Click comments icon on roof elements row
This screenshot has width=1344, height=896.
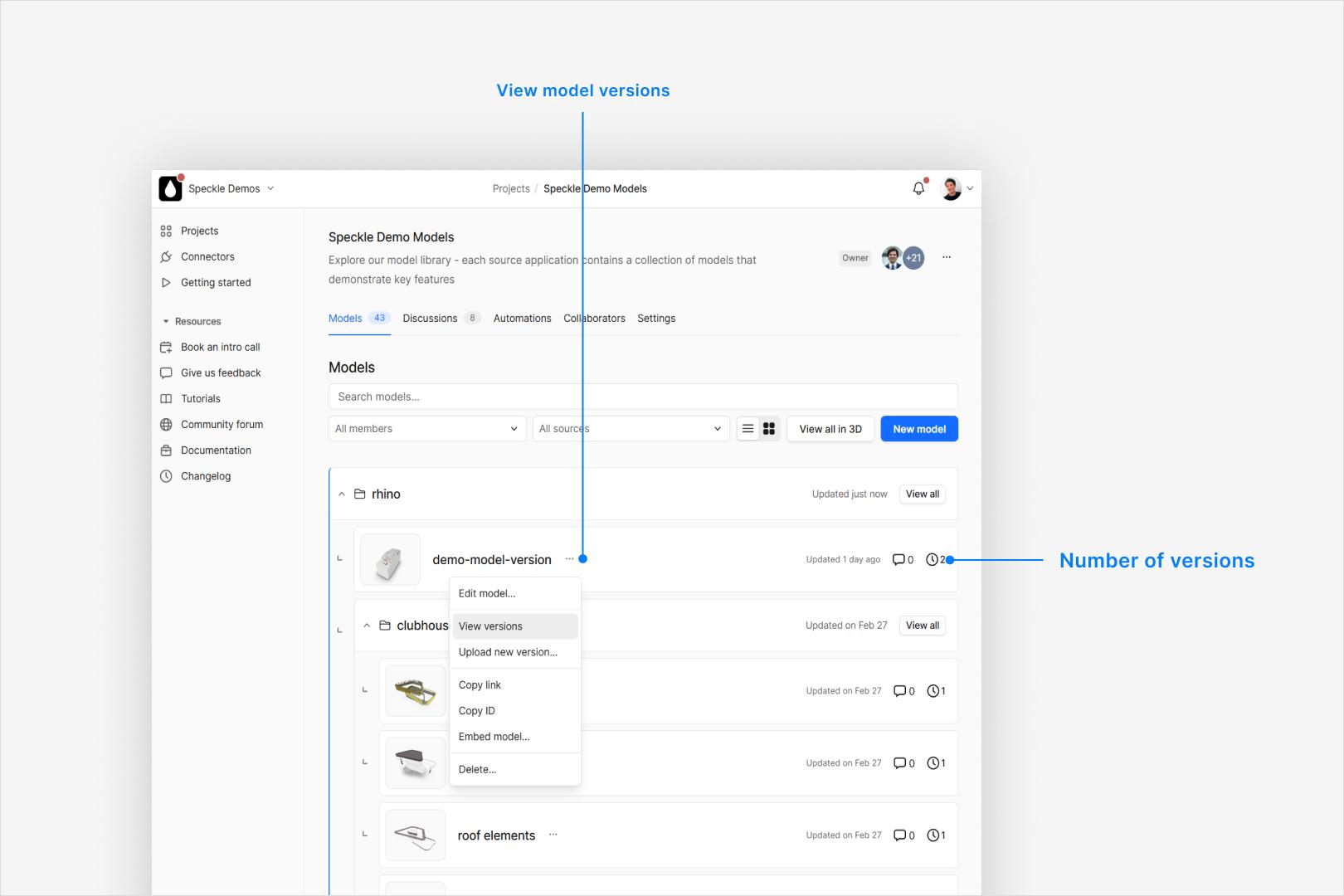(x=899, y=835)
